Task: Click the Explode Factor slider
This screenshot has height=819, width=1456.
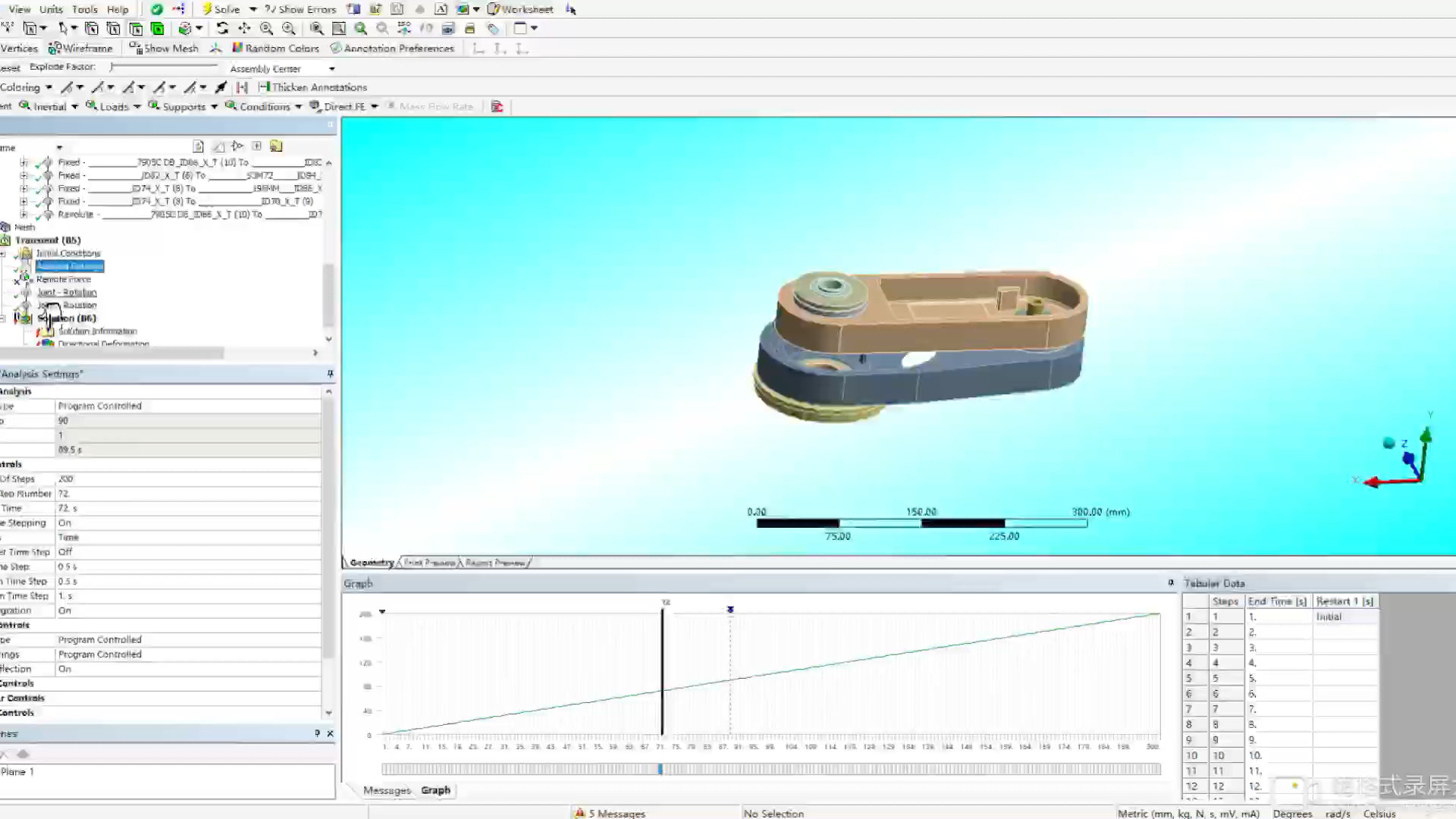Action: click(x=163, y=67)
